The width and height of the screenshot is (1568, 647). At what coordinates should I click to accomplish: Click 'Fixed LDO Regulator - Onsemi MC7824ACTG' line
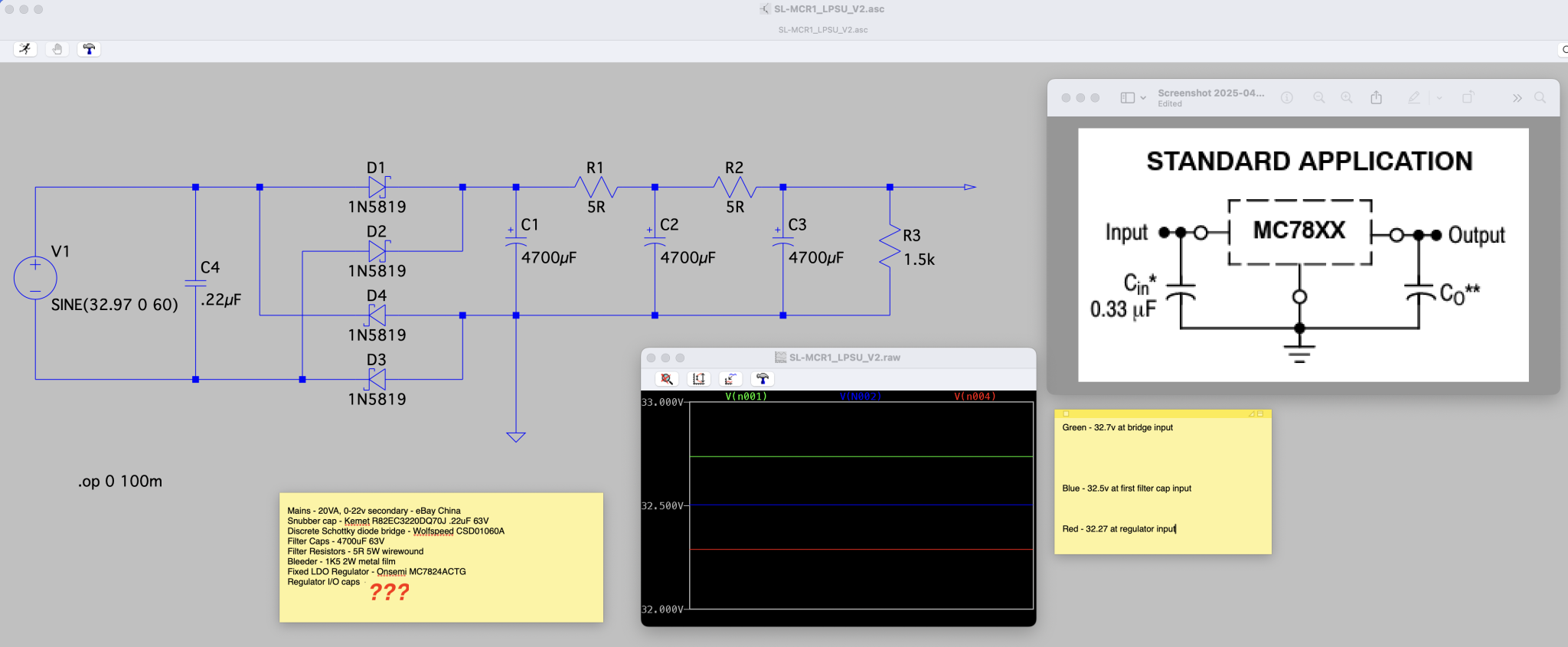click(376, 571)
